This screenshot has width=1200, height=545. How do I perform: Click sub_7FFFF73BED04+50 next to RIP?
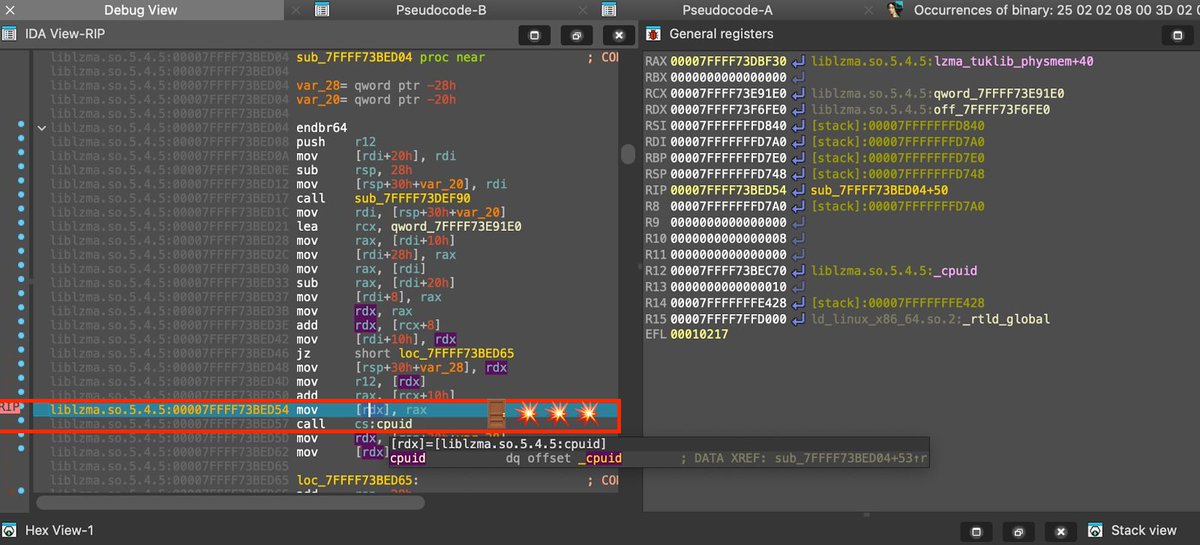click(880, 190)
